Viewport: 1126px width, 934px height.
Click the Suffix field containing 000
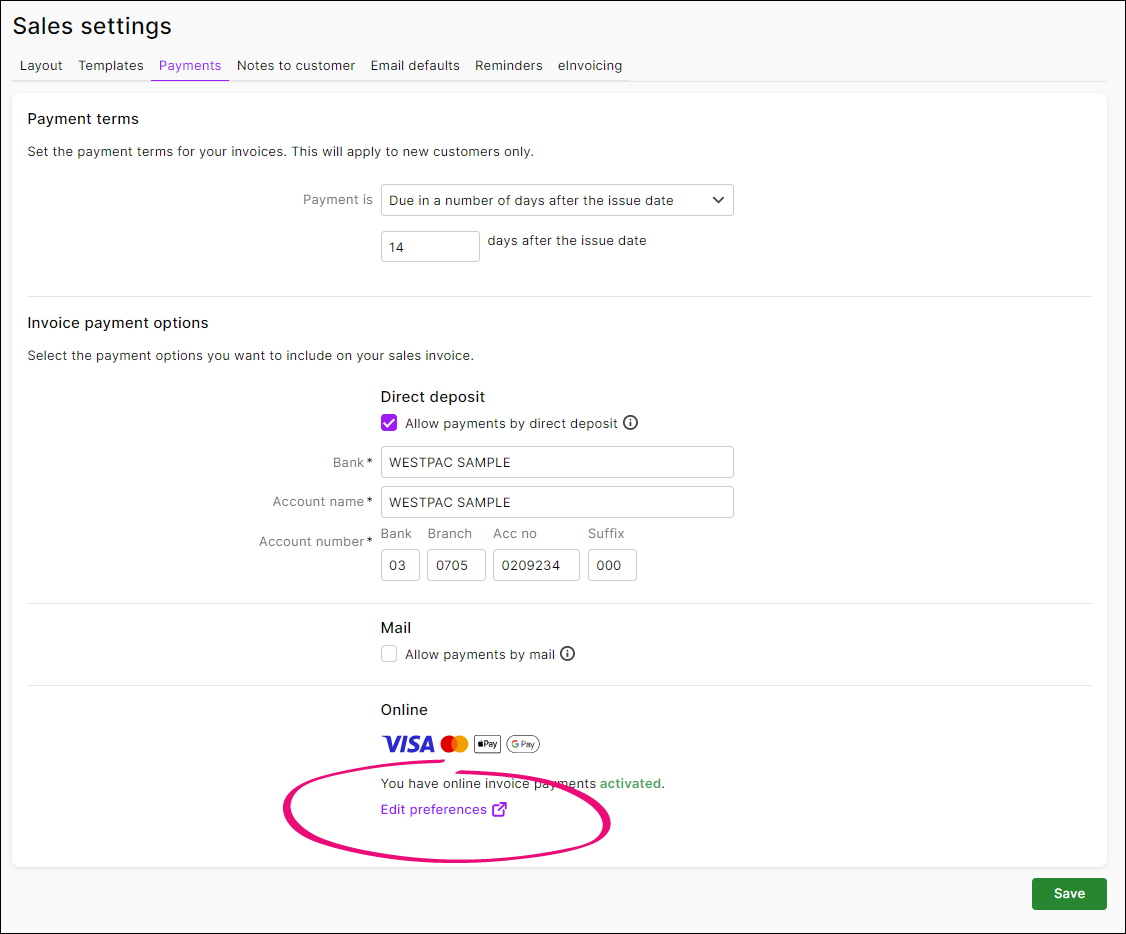pos(612,565)
